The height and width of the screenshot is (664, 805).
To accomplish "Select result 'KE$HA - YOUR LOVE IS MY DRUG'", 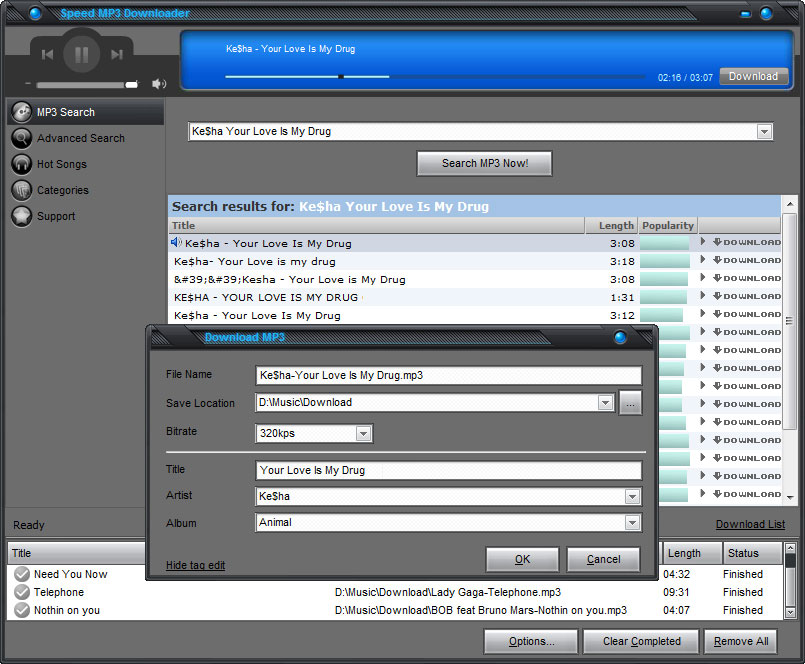I will [266, 297].
